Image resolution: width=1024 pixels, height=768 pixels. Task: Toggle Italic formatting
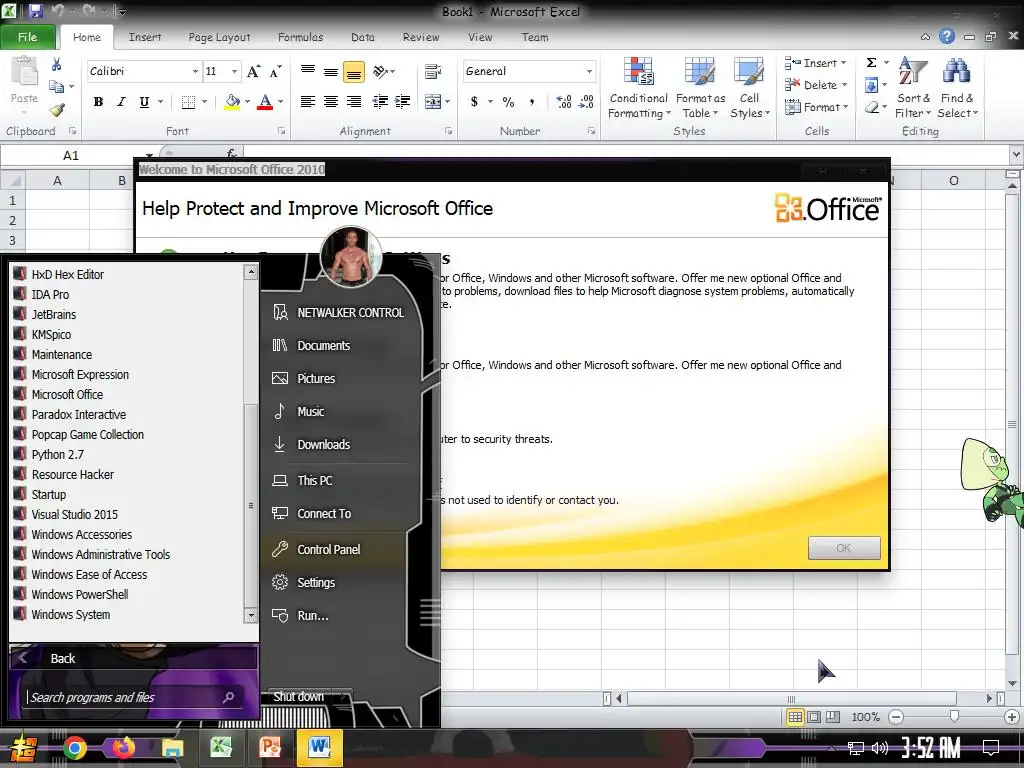click(121, 102)
